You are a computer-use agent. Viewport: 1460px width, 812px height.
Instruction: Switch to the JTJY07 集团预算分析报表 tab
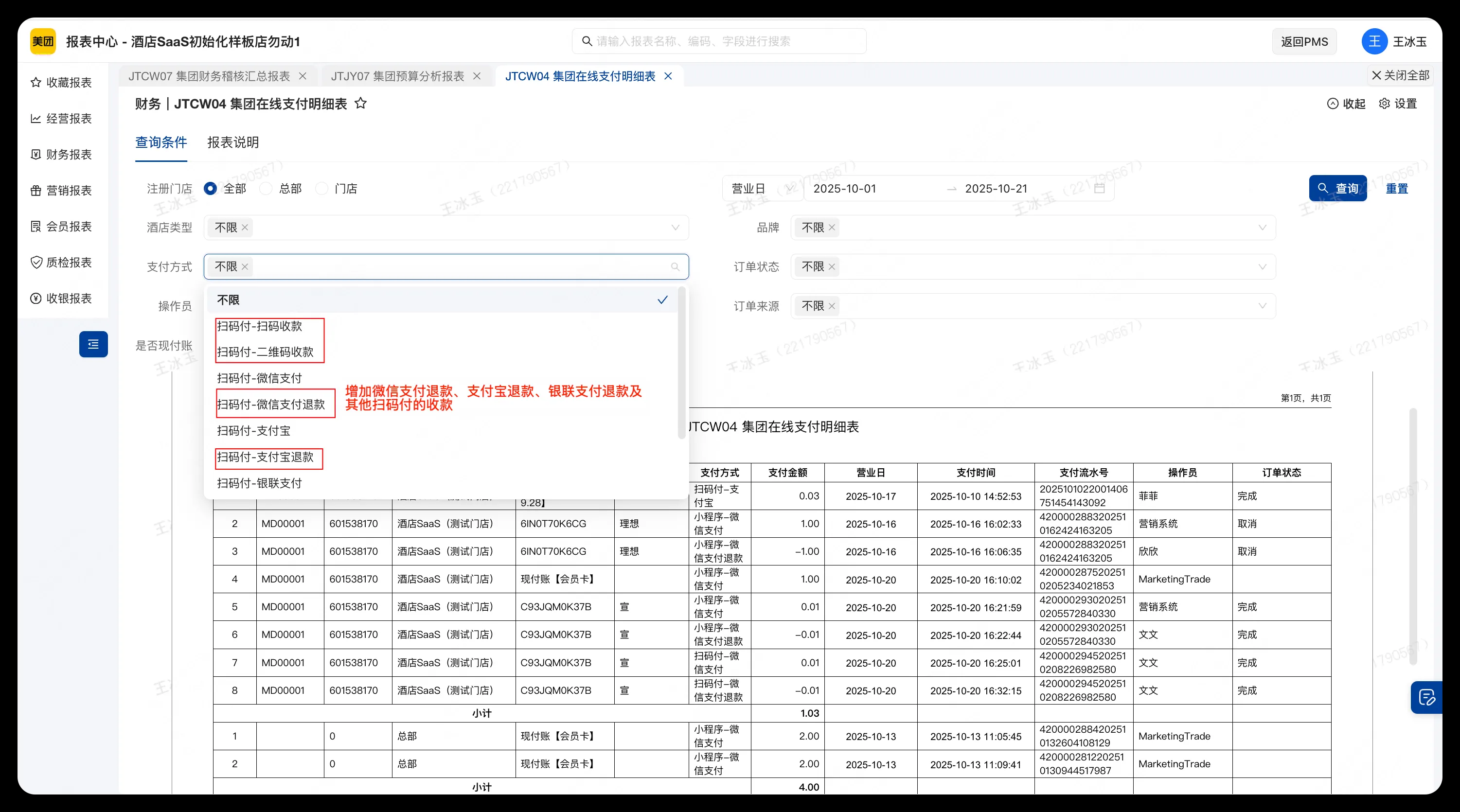coord(398,75)
